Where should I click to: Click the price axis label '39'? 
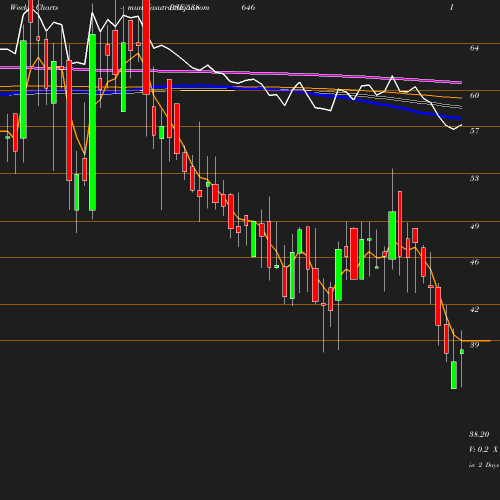(474, 345)
